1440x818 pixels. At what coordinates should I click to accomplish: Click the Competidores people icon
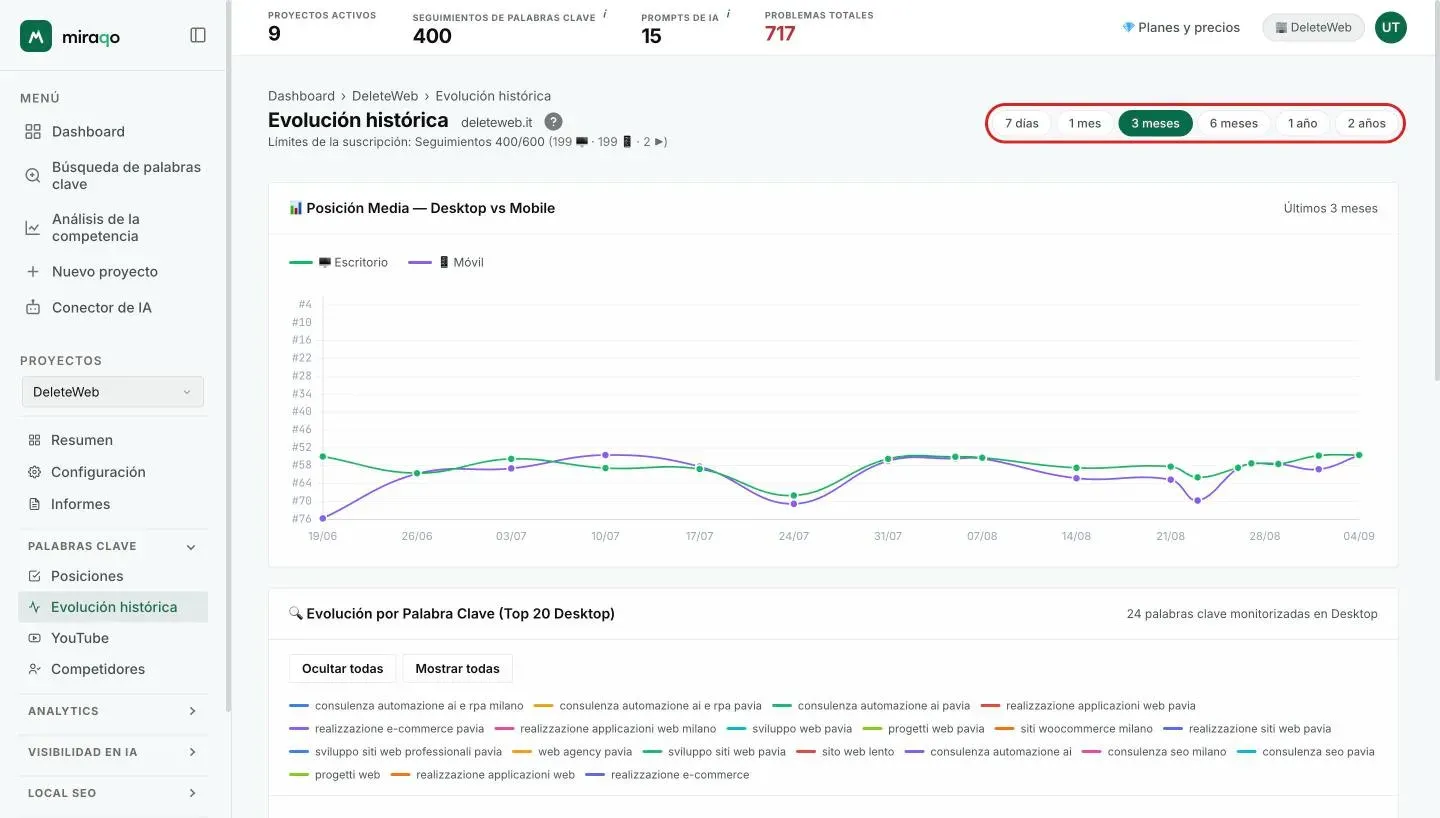click(x=35, y=669)
